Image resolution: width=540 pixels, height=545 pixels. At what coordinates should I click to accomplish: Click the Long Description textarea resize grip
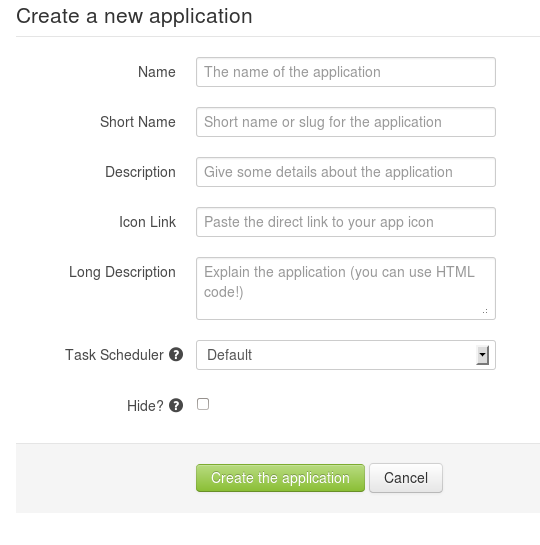click(485, 311)
